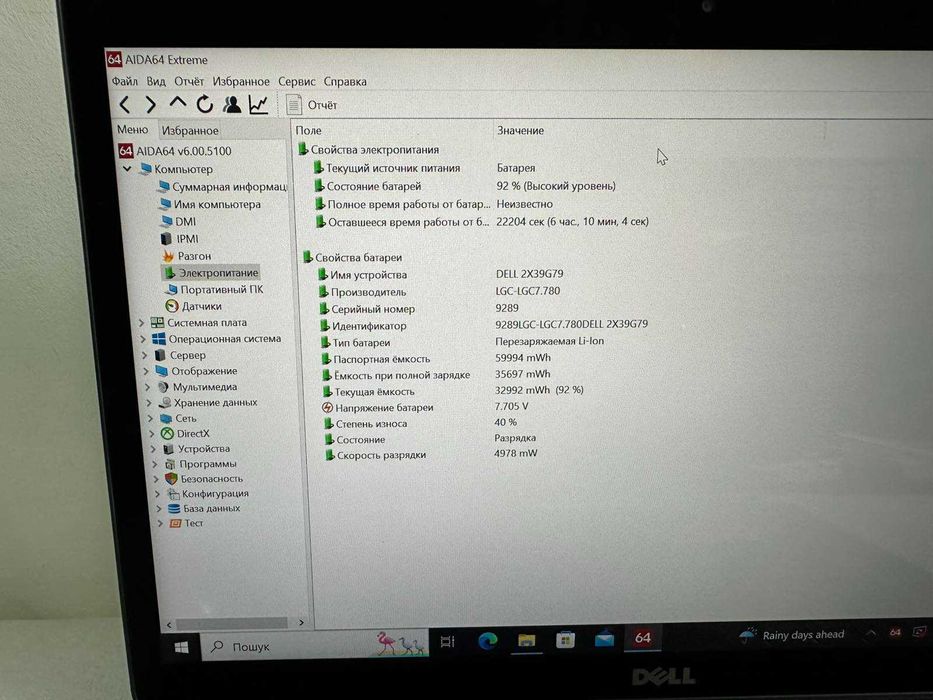Click the Back navigation arrow in toolbar
This screenshot has width=933, height=700.
tap(124, 105)
